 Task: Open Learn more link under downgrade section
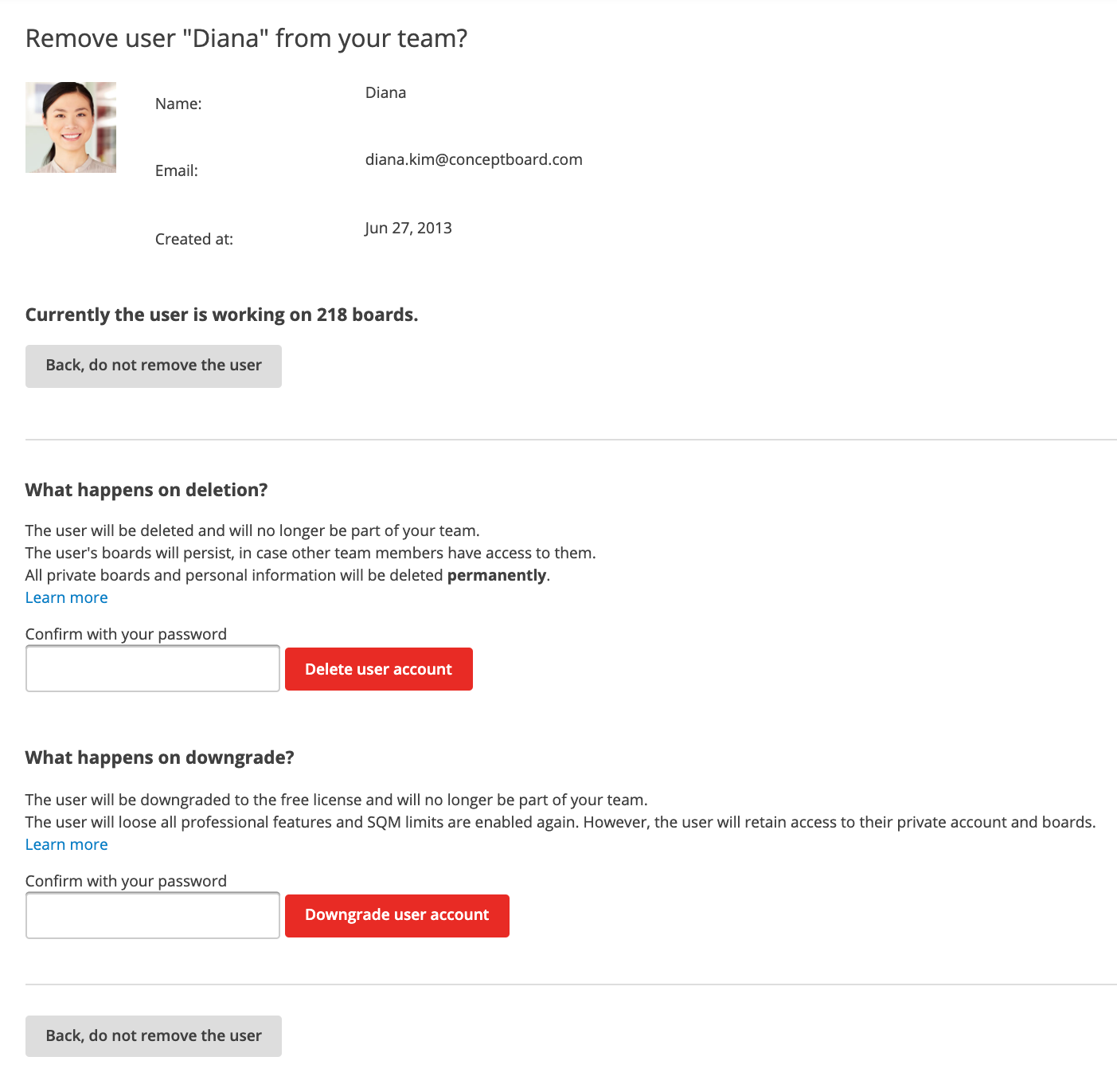pos(66,844)
